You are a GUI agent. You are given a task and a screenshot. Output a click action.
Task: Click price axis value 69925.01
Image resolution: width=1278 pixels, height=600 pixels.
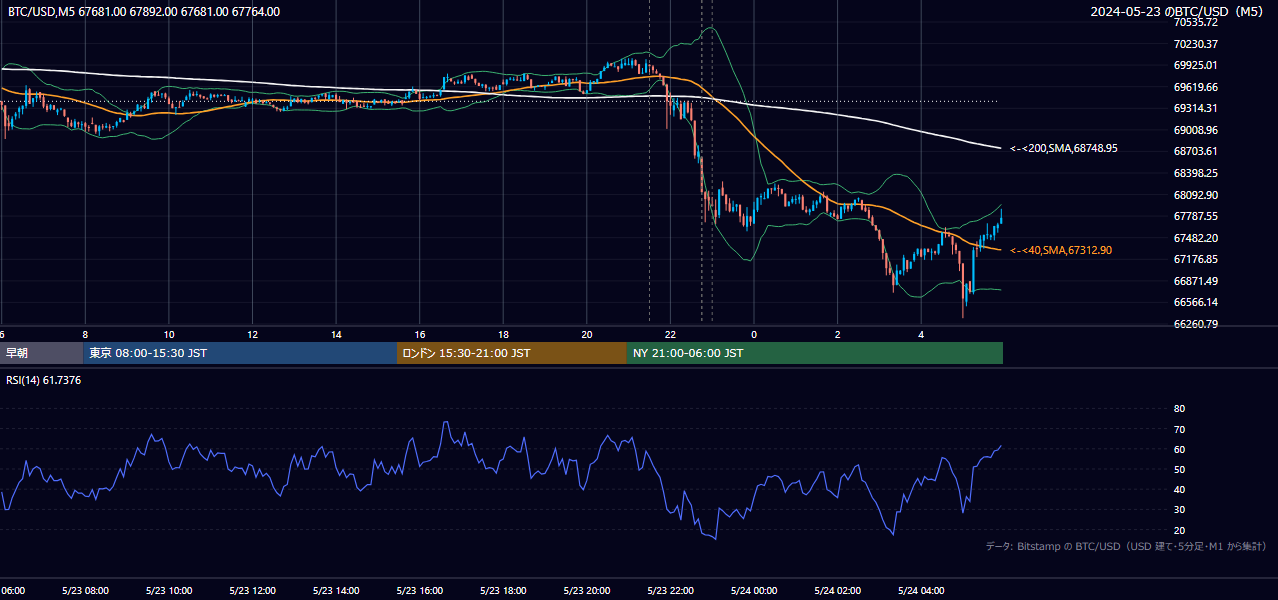(x=1196, y=65)
